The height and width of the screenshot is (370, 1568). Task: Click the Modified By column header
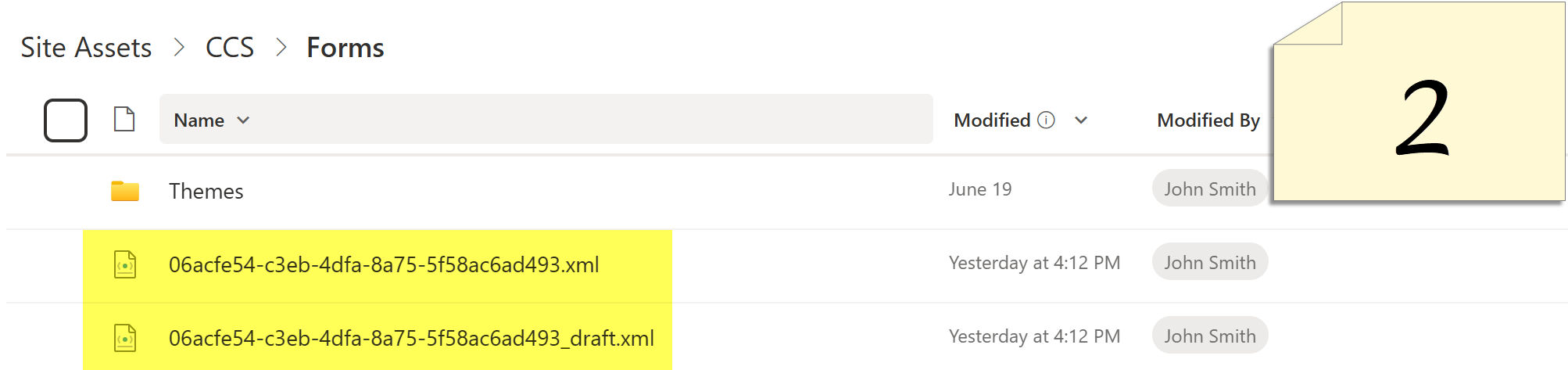1208,120
